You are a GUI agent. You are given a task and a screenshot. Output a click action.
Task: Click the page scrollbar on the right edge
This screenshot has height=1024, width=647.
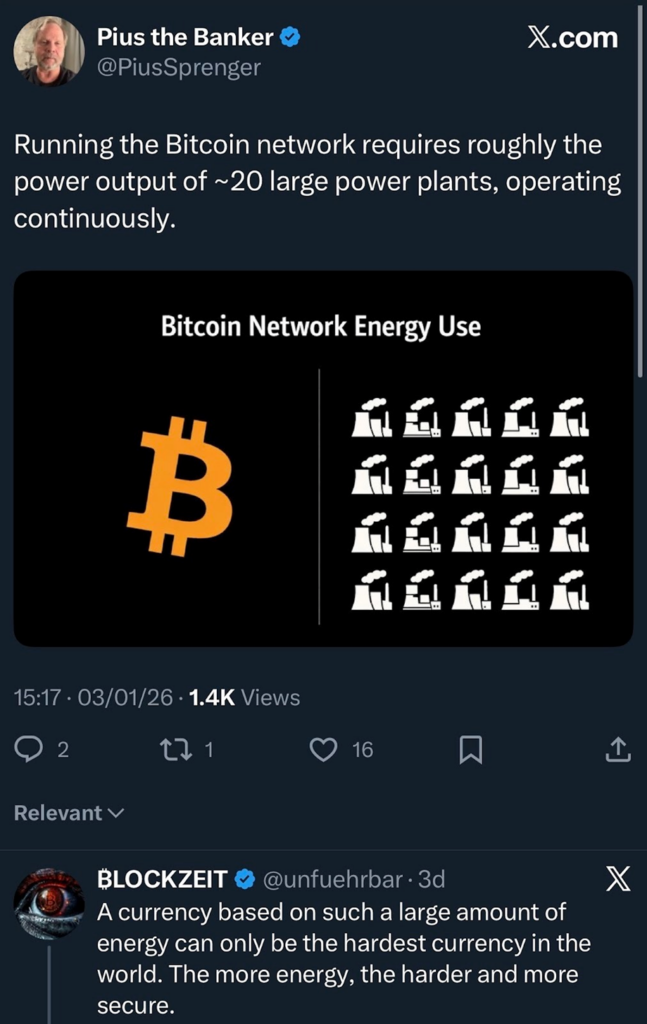coord(640,190)
